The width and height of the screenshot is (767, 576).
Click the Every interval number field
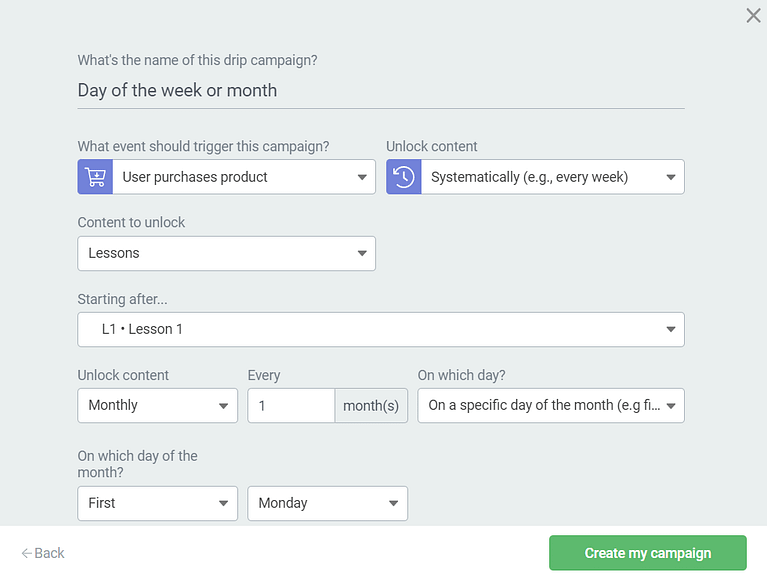tap(290, 405)
